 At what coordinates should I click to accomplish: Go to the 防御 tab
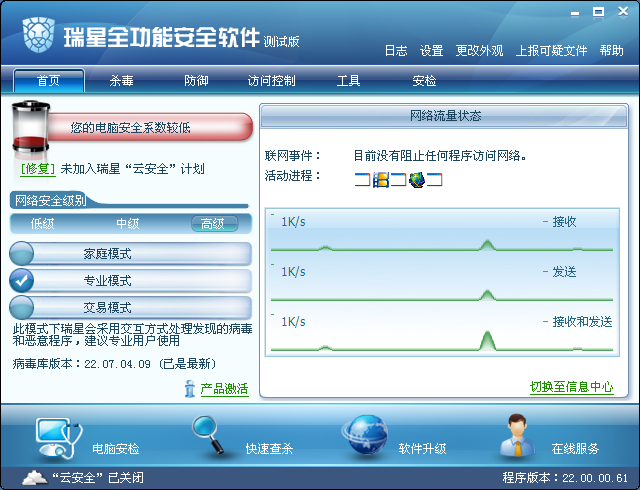pos(196,80)
